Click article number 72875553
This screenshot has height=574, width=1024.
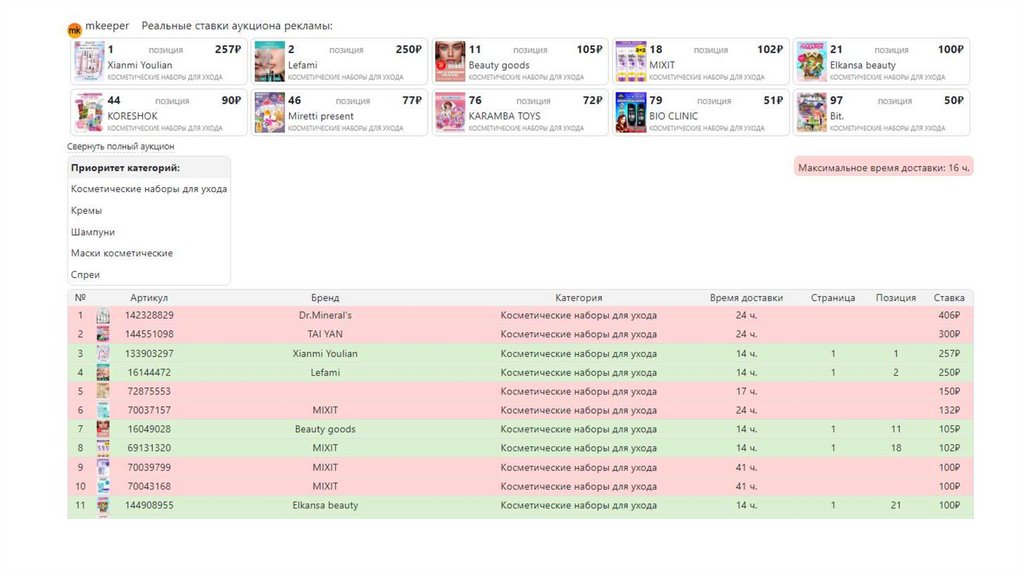pos(149,392)
